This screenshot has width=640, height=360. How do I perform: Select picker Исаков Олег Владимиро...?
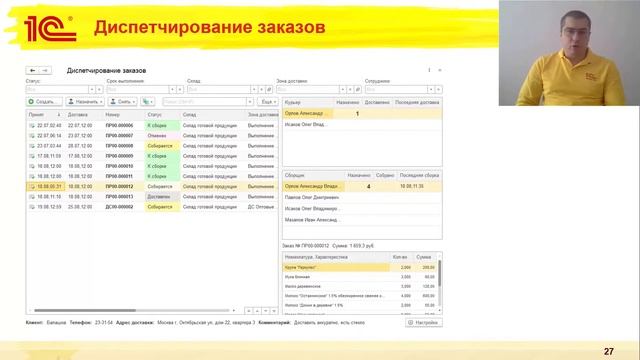tap(362, 209)
